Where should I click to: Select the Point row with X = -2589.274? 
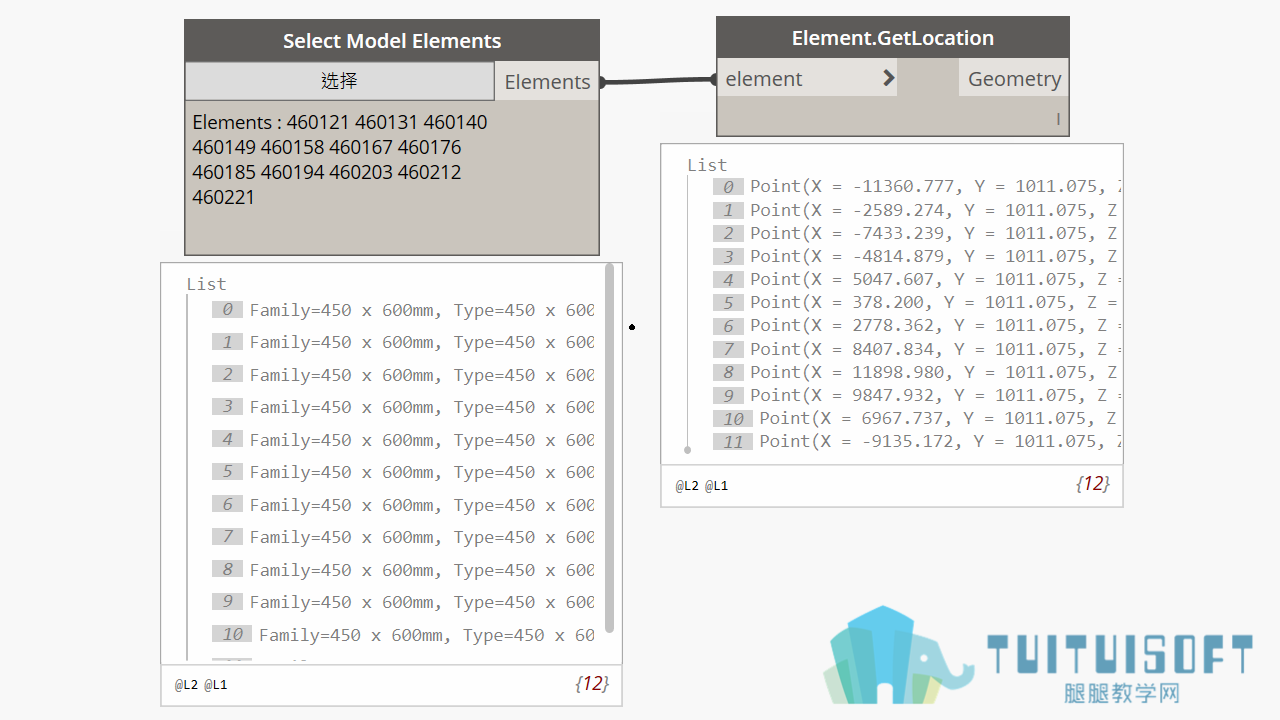tap(917, 210)
